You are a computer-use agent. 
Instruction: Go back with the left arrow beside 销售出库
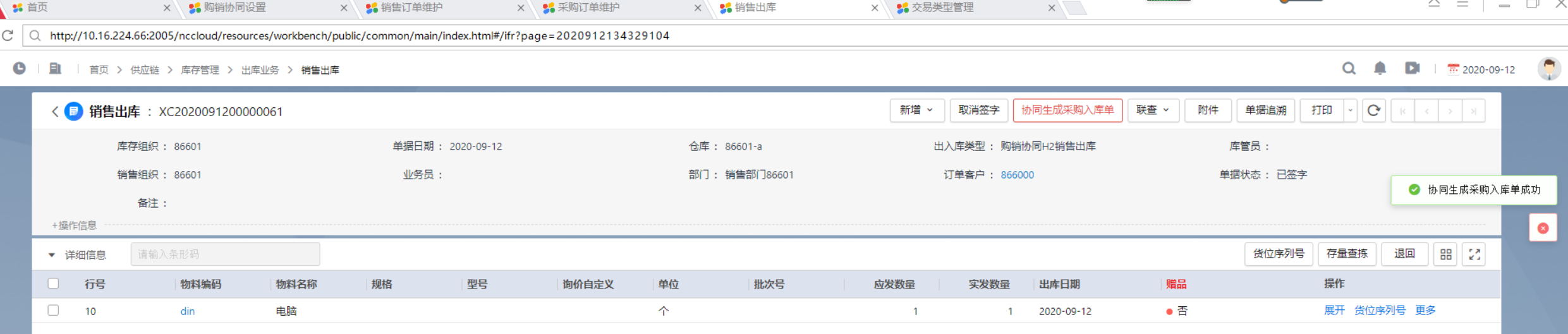55,112
